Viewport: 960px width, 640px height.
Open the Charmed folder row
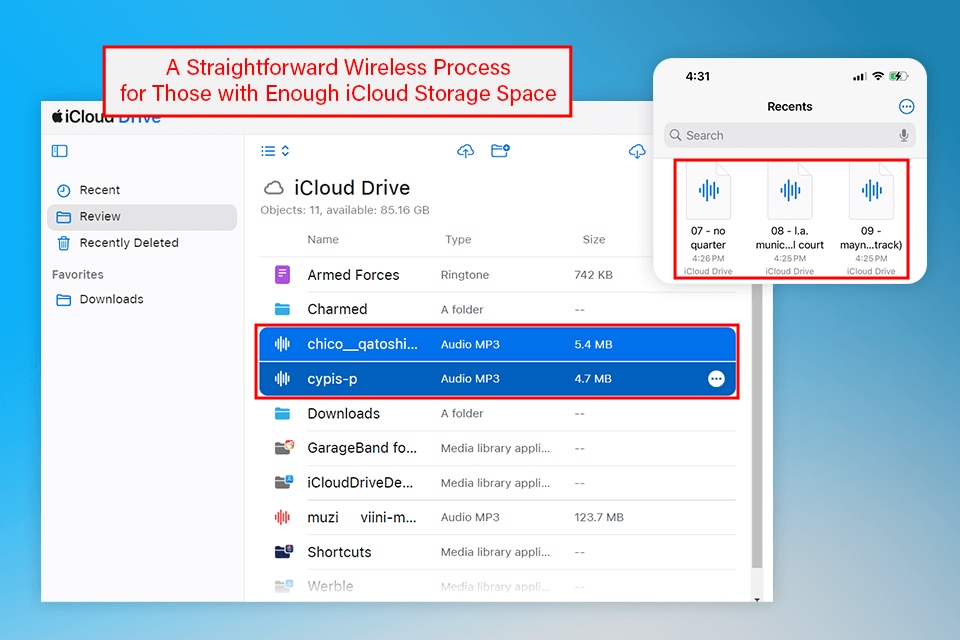click(x=497, y=309)
